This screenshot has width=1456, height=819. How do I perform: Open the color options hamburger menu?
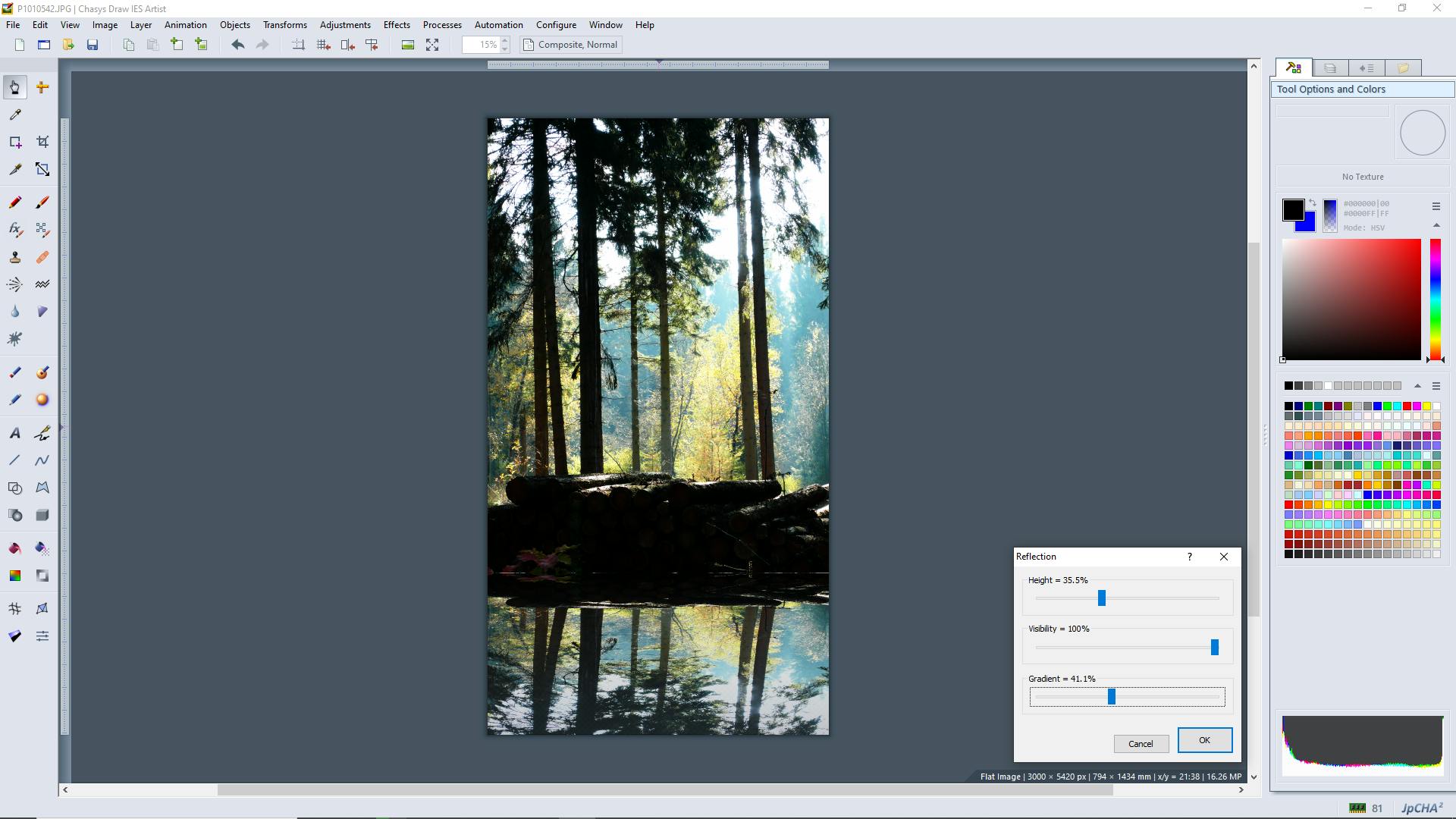point(1436,206)
